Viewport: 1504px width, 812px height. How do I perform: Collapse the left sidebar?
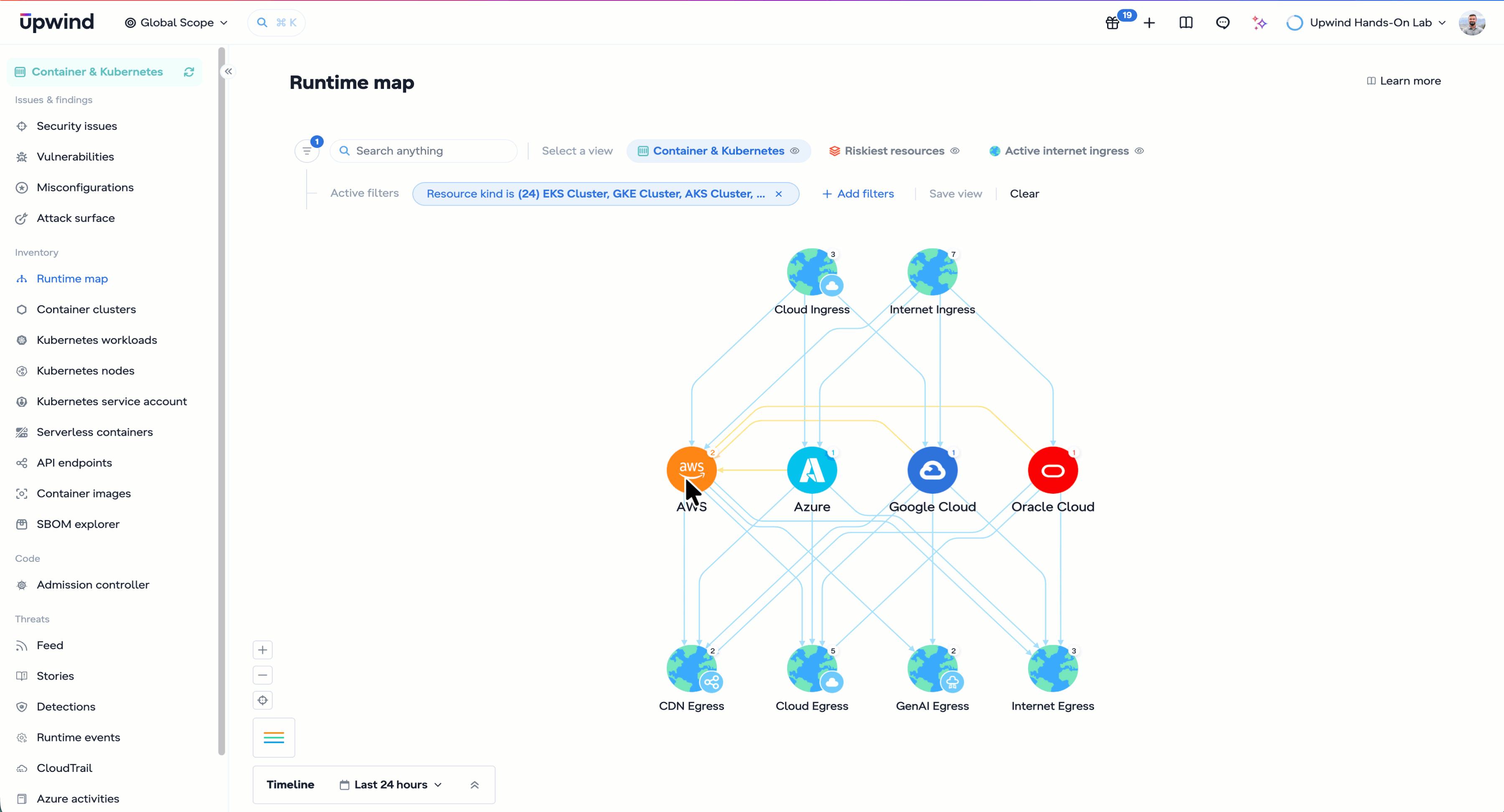[x=228, y=71]
